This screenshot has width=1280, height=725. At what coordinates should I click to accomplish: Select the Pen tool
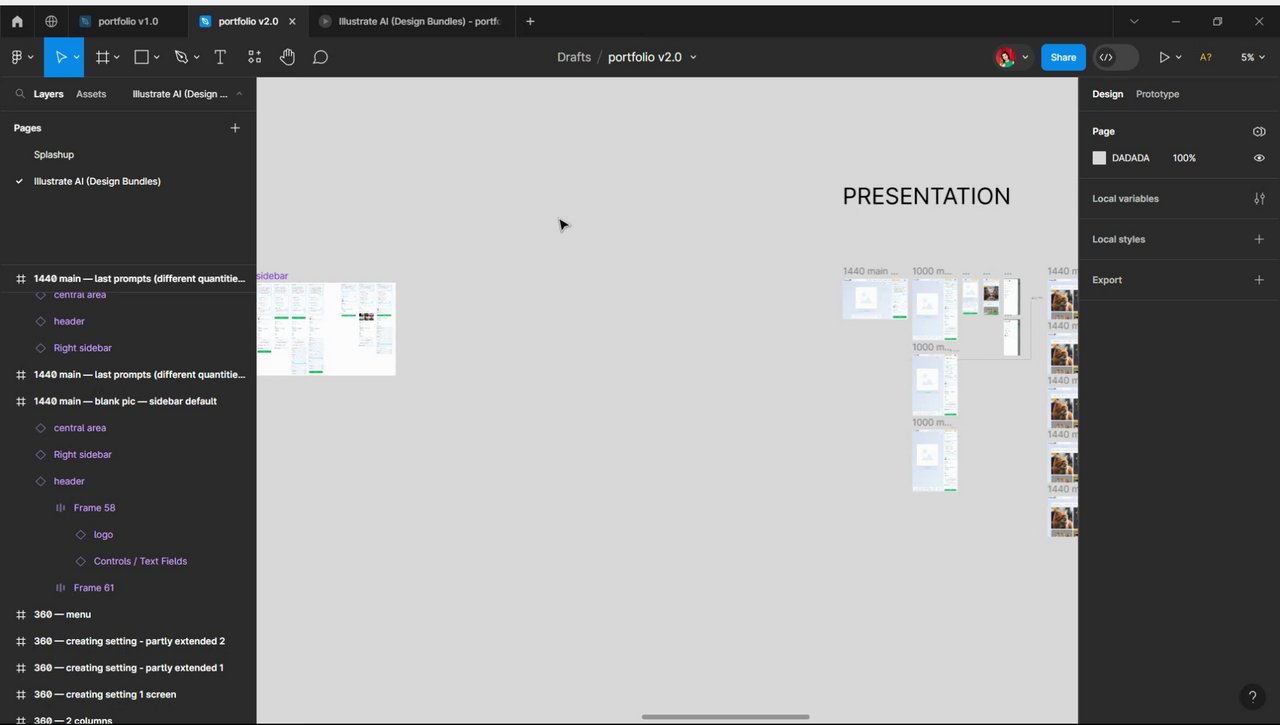[181, 57]
